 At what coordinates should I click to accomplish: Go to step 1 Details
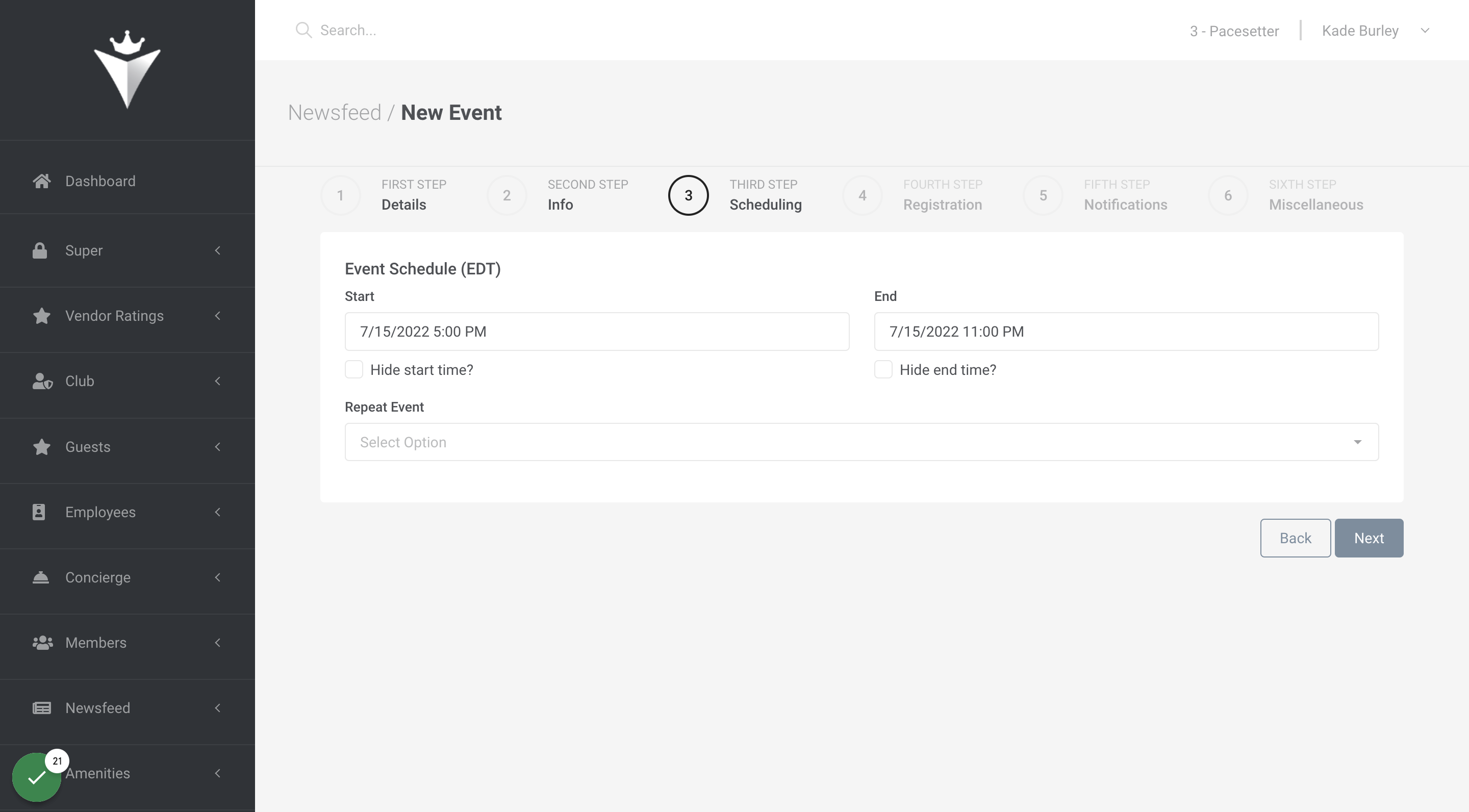[384, 195]
